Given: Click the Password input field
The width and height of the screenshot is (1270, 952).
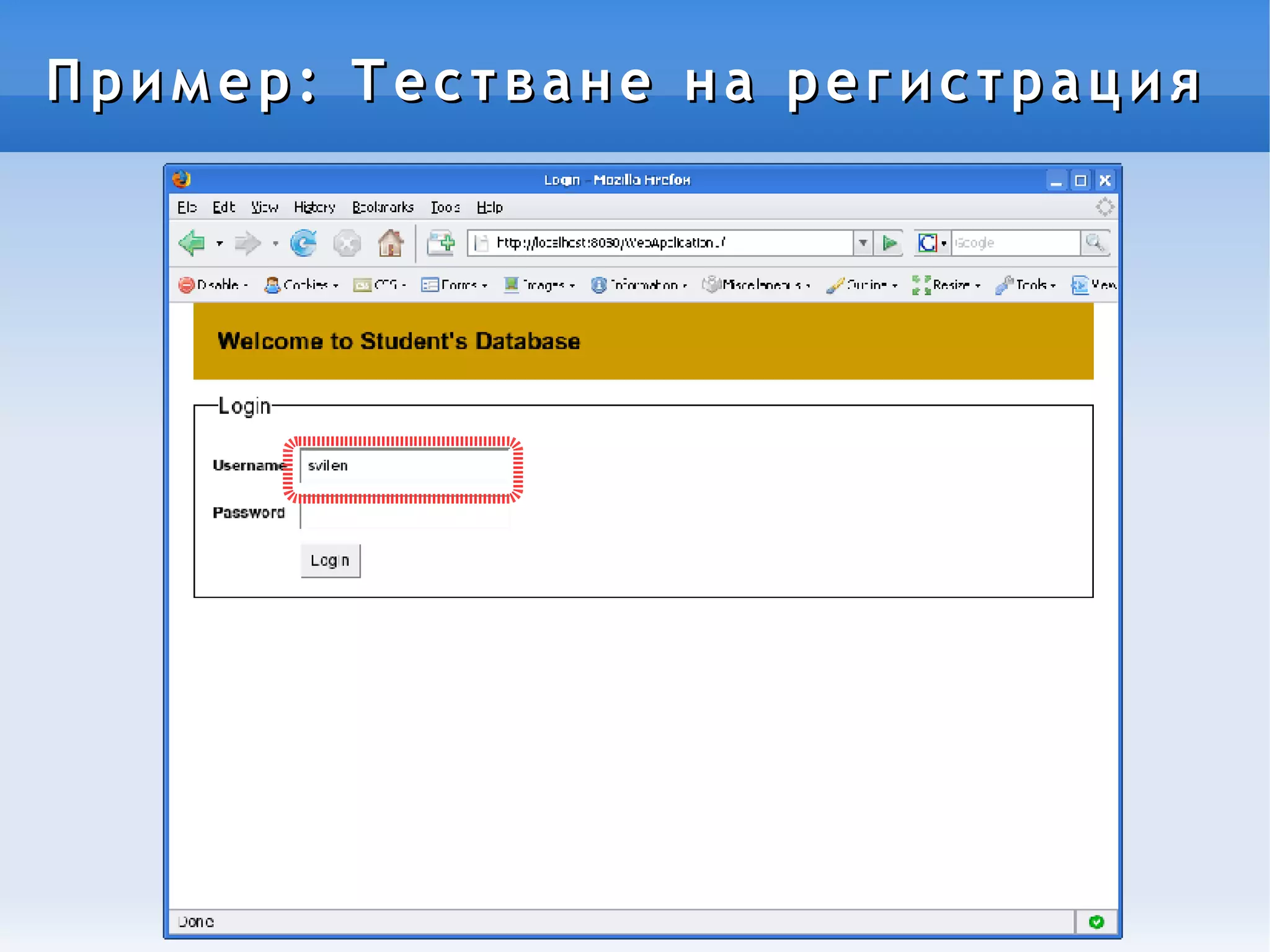Looking at the screenshot, I should (x=406, y=513).
